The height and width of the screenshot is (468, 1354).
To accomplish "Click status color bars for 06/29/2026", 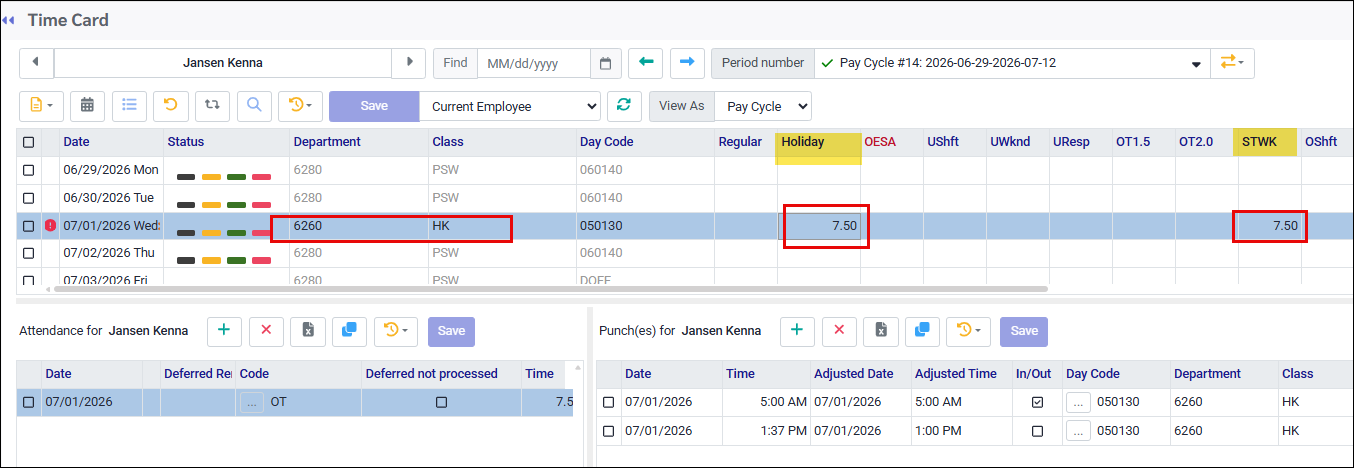I will click(x=224, y=177).
